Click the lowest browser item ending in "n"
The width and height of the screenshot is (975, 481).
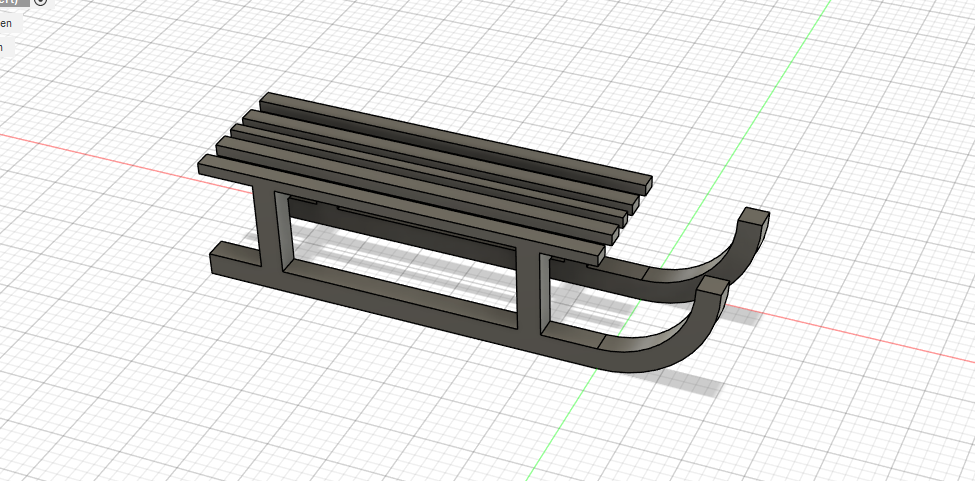tap(4, 46)
